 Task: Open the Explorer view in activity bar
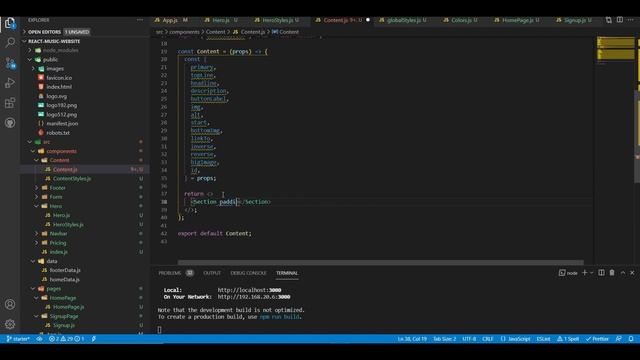pos(10,23)
